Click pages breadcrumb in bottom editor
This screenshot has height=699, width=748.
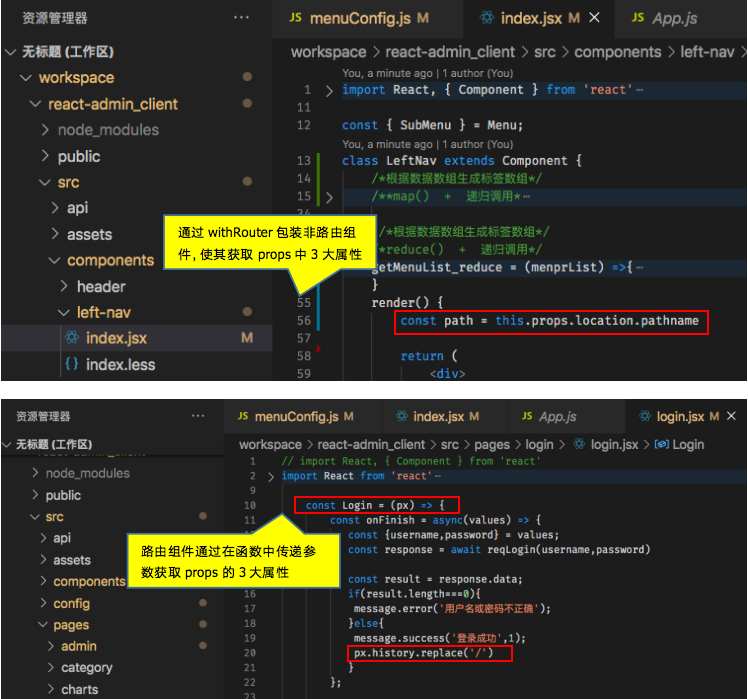click(492, 444)
